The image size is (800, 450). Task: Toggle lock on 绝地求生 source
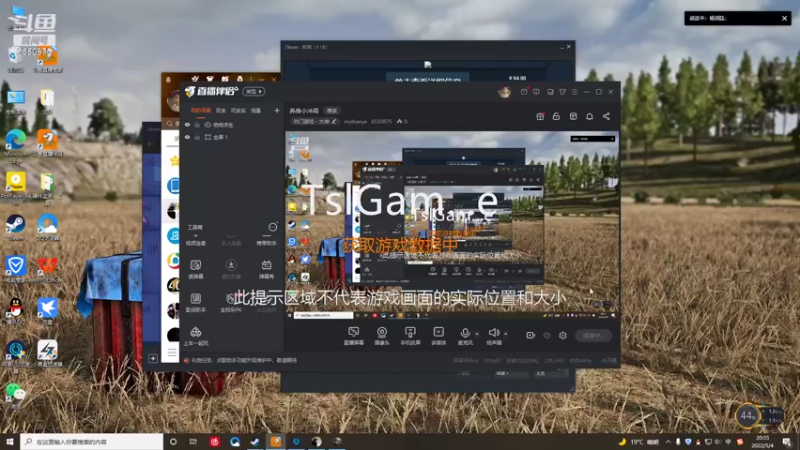click(x=197, y=125)
